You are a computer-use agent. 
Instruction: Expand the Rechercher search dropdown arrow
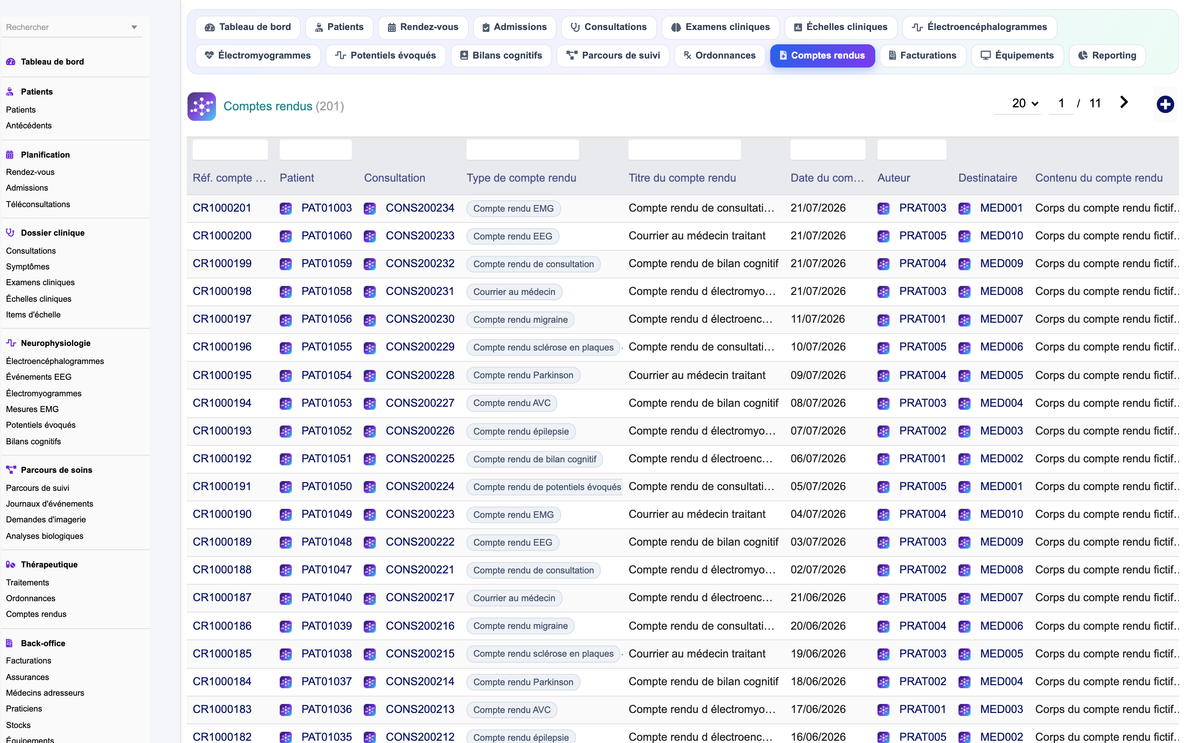(x=134, y=27)
